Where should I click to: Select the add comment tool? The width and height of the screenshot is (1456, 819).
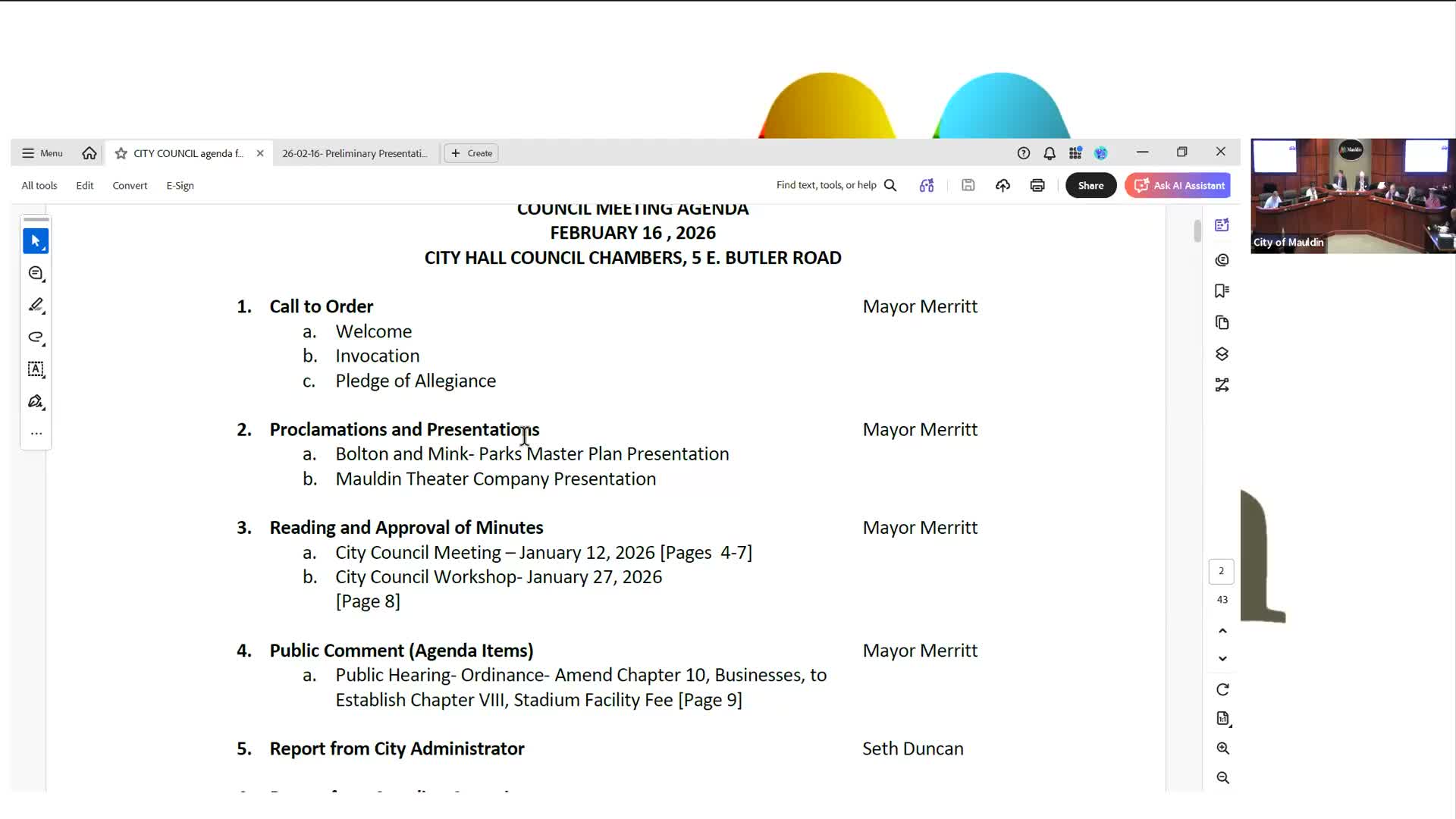point(36,273)
